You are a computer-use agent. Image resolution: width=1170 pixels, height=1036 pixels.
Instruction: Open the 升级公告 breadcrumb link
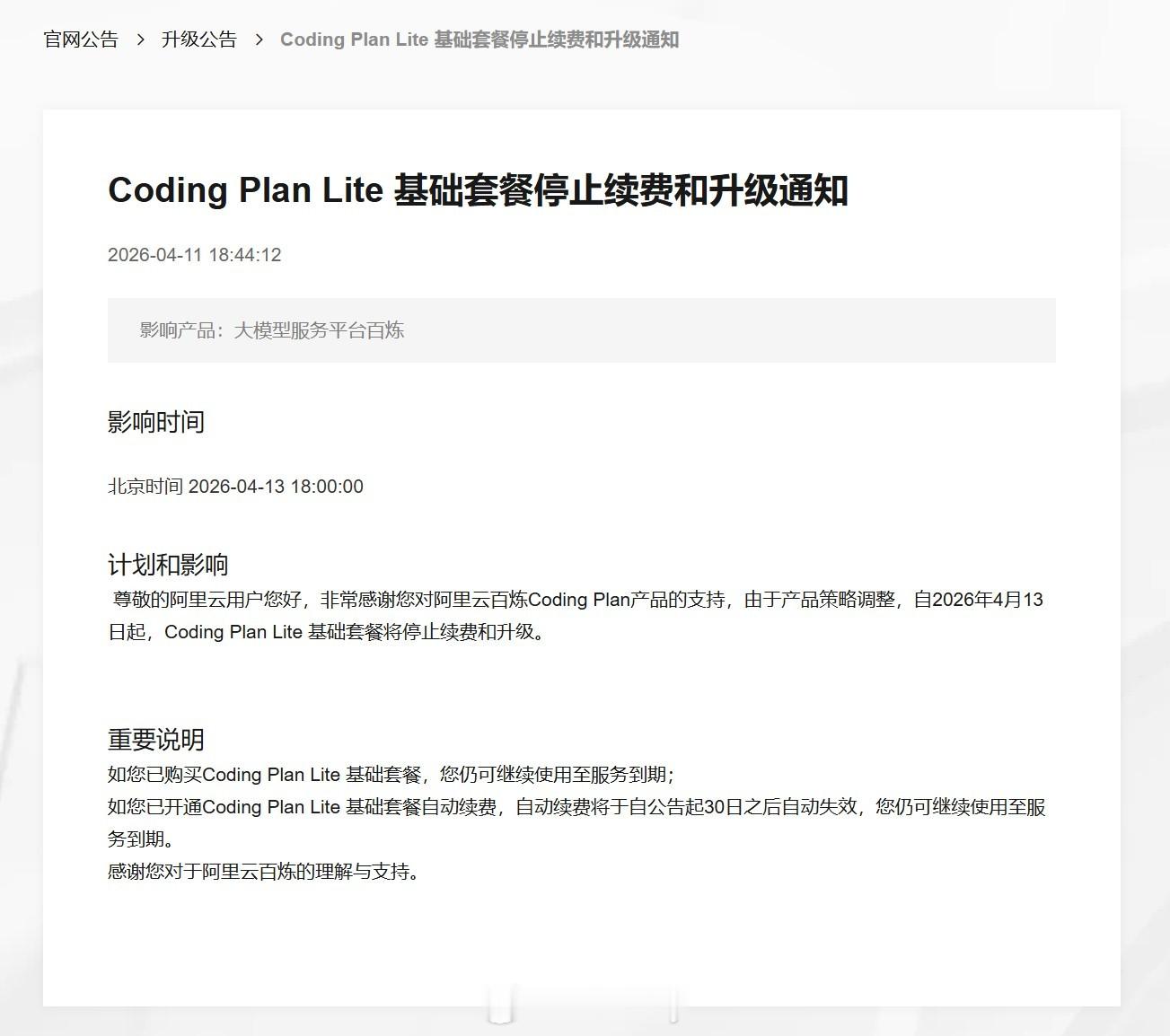197,40
